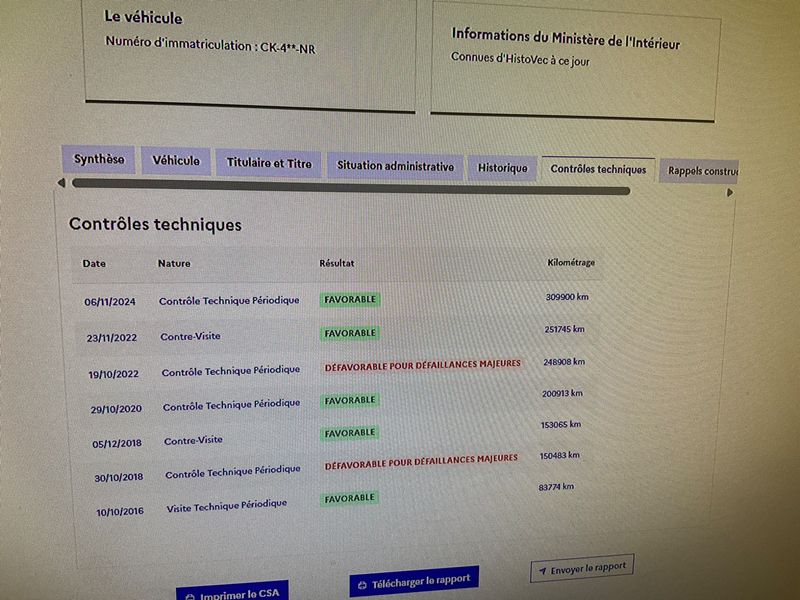800x600 pixels.
Task: Click the Informations du Ministère de l'Intérieur heading
Action: tap(566, 39)
